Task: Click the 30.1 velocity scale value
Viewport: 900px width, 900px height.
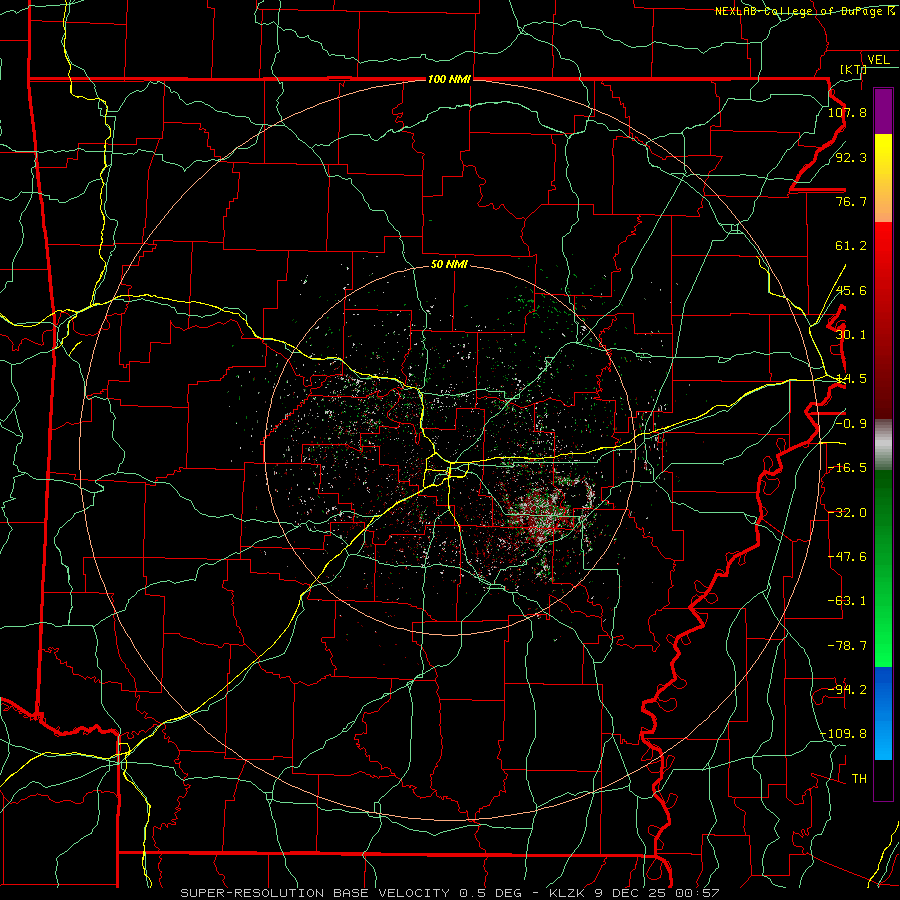Action: pyautogui.click(x=851, y=335)
